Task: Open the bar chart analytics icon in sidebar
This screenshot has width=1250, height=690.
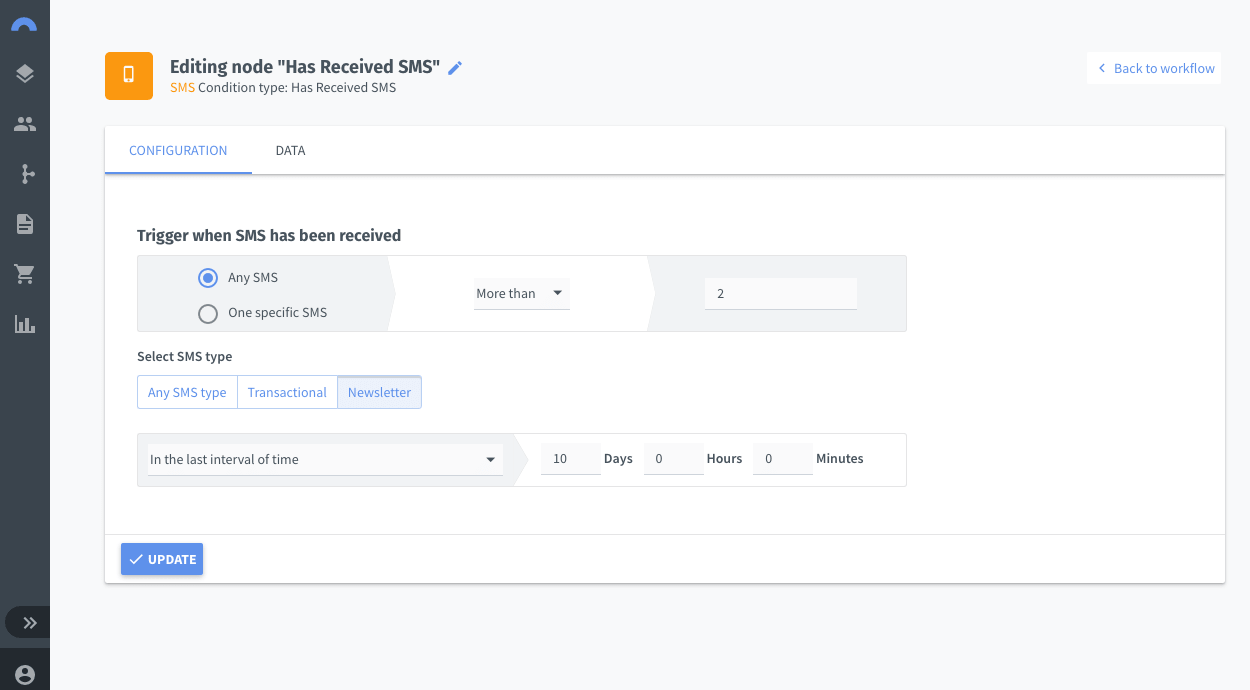Action: (24, 324)
